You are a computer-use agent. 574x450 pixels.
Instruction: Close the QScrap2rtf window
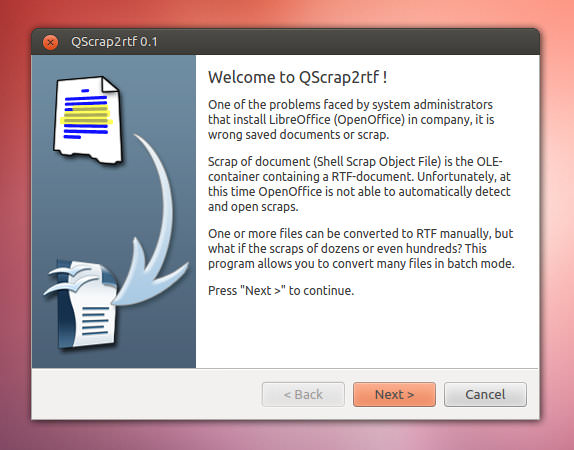click(x=51, y=42)
